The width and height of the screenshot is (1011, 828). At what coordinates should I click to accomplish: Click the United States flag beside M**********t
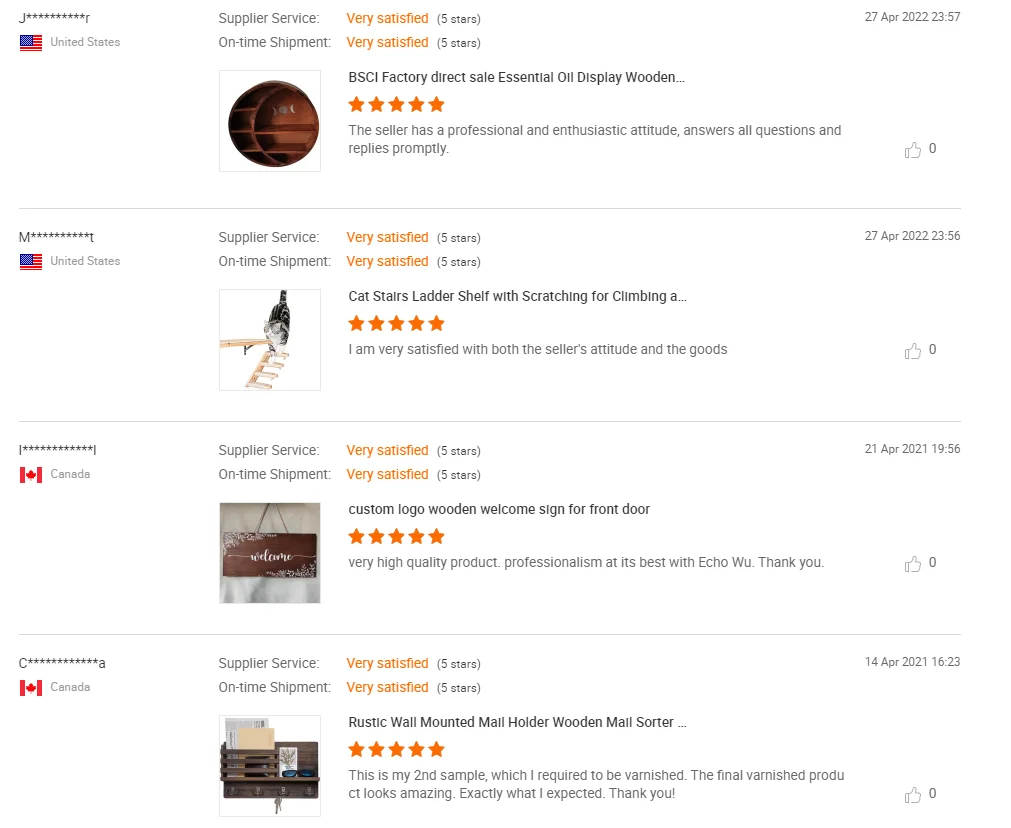(31, 262)
